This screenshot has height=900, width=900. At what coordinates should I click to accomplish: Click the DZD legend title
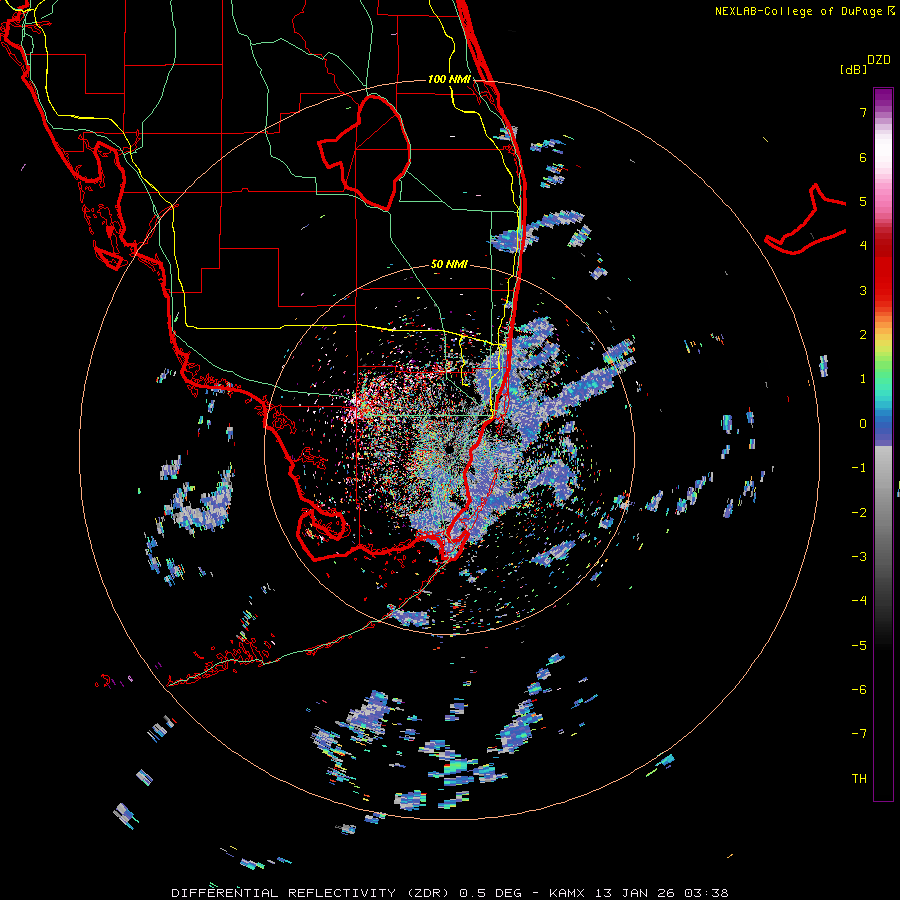click(878, 60)
